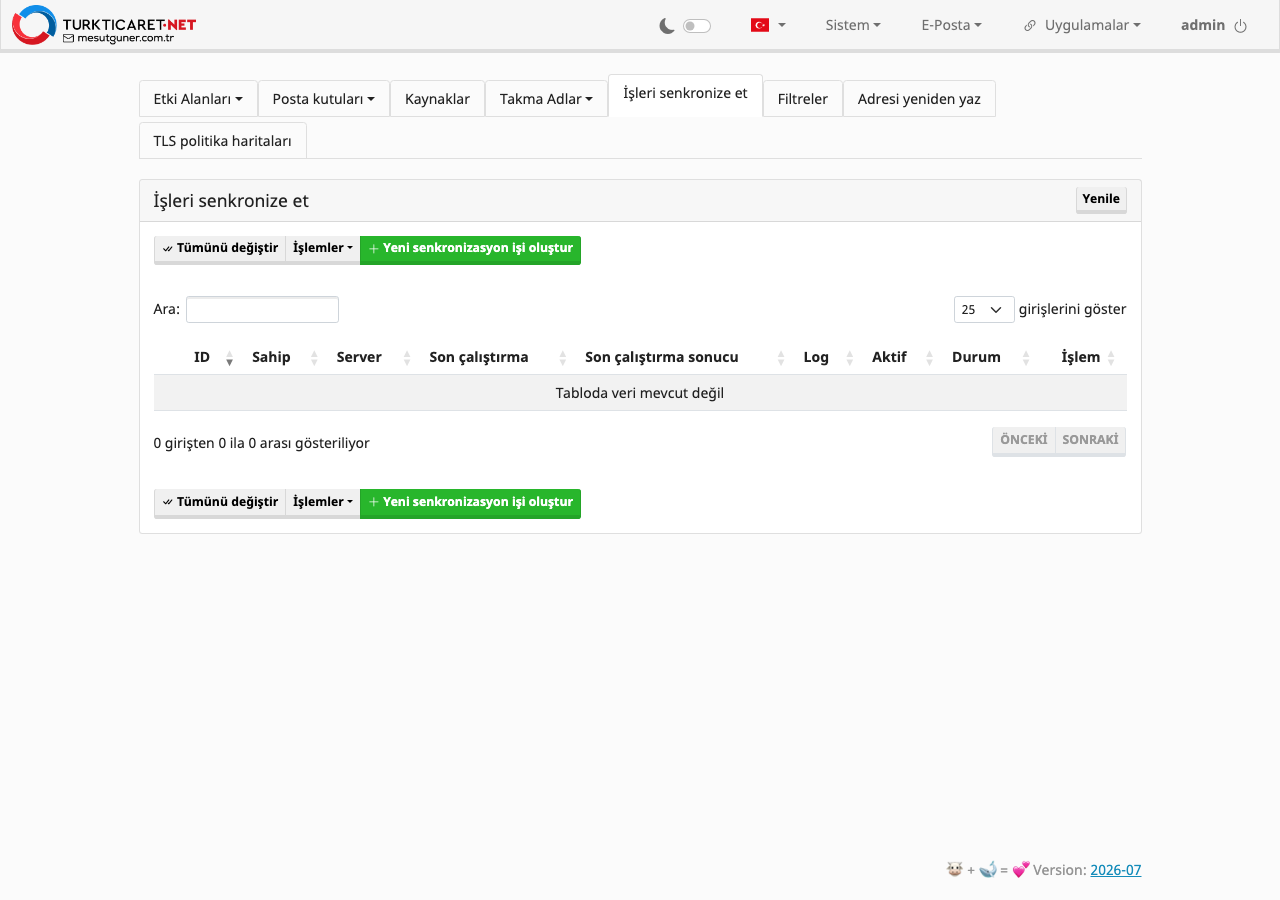The width and height of the screenshot is (1280, 900).
Task: Click the ÖNCEKİ pagination button
Action: click(x=1023, y=440)
